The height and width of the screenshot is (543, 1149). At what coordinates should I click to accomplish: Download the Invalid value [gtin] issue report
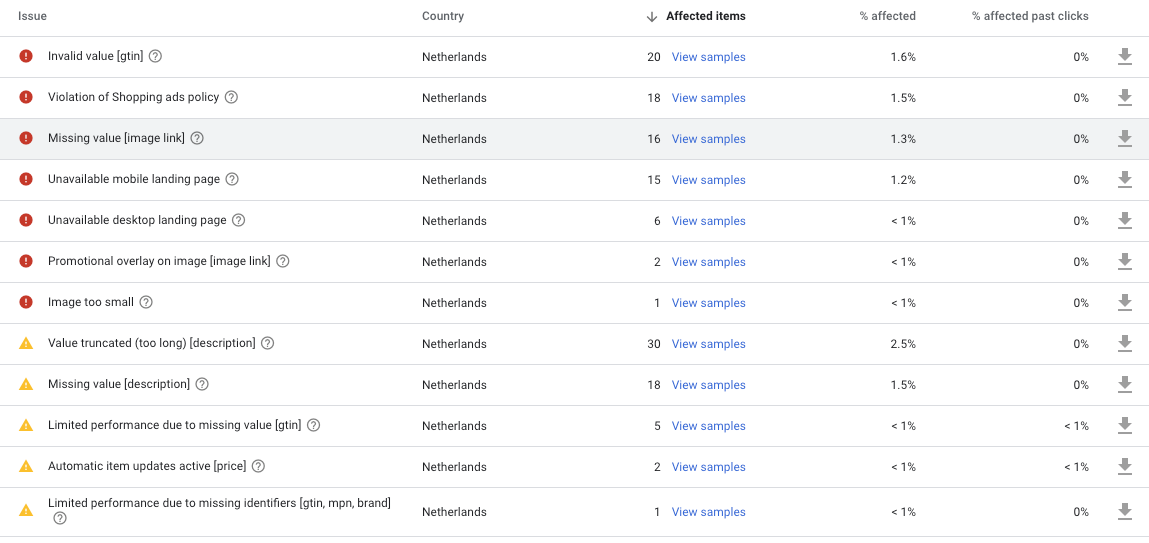pyautogui.click(x=1125, y=56)
